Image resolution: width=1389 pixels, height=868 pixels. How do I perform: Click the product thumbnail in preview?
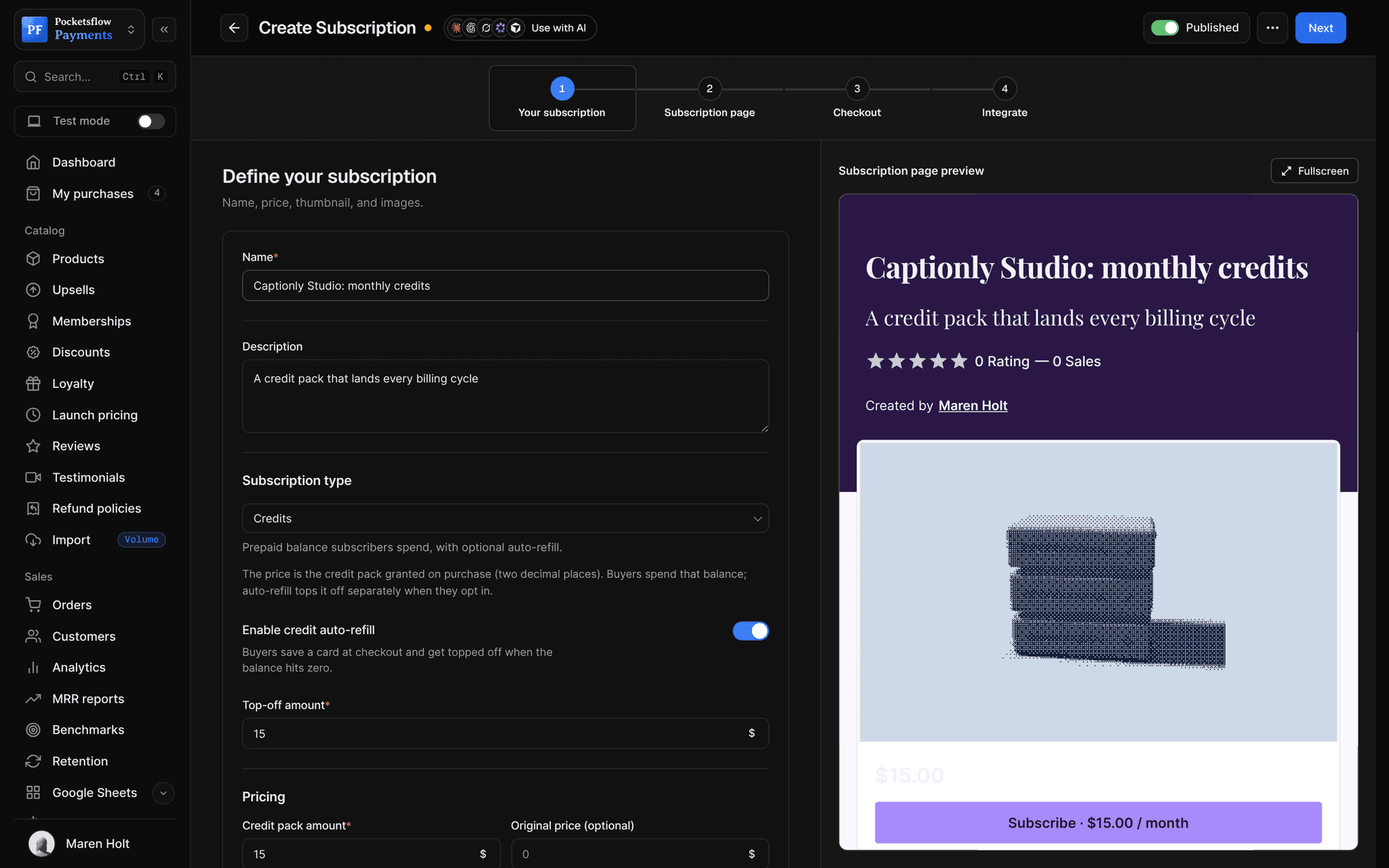(1098, 591)
